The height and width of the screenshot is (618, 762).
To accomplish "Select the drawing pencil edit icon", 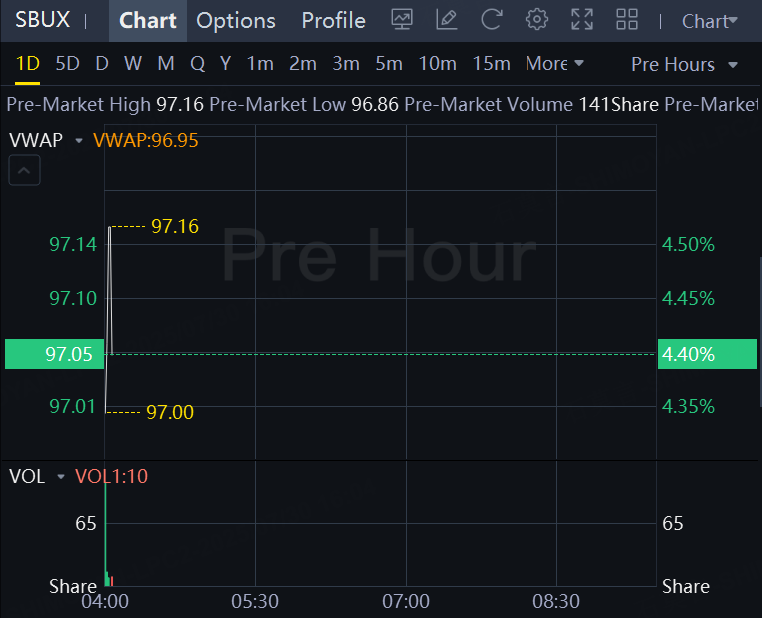I will (447, 20).
